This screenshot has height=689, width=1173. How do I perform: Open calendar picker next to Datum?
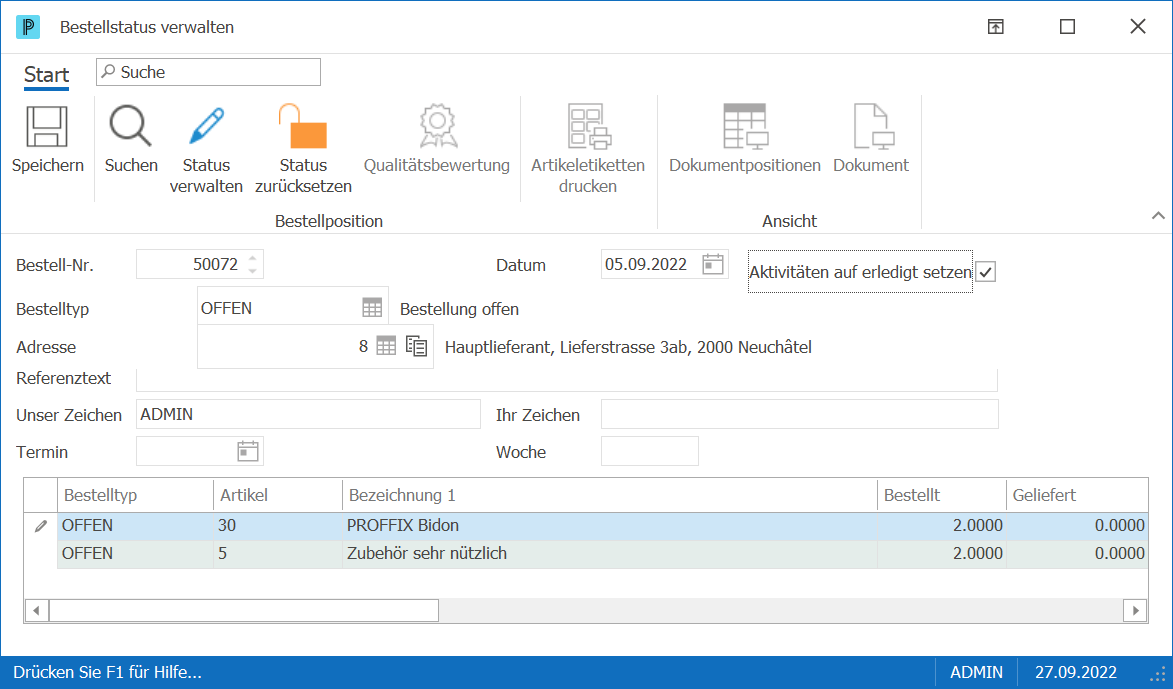pos(713,264)
